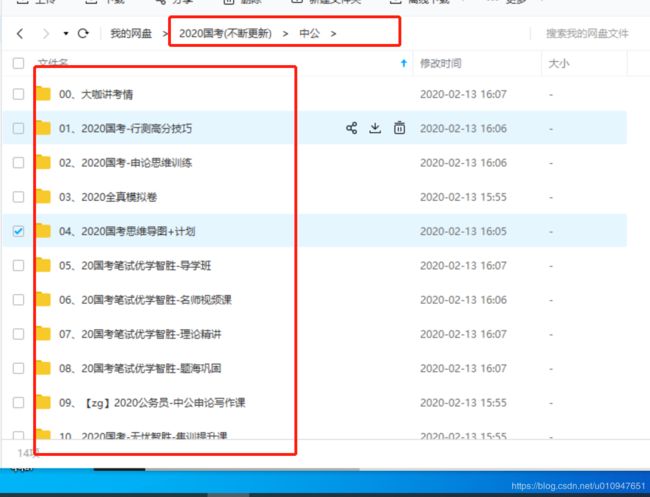Viewport: 650px width, 497px height.
Task: Click folder icon of 08、题海巩固 row
Action: 43,368
